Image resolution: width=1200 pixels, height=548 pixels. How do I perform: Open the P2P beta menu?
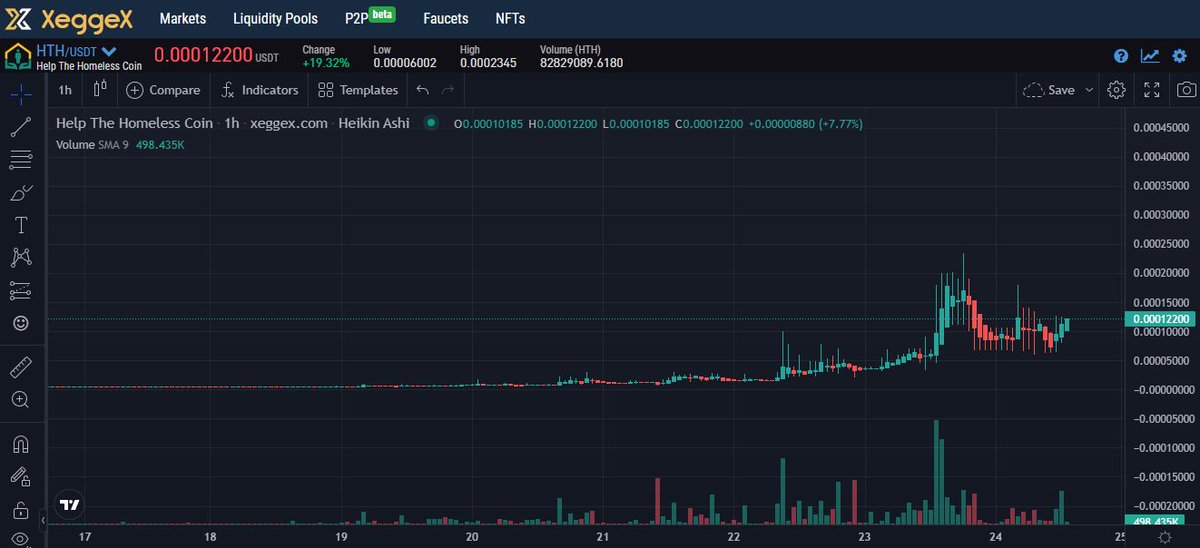tap(370, 17)
